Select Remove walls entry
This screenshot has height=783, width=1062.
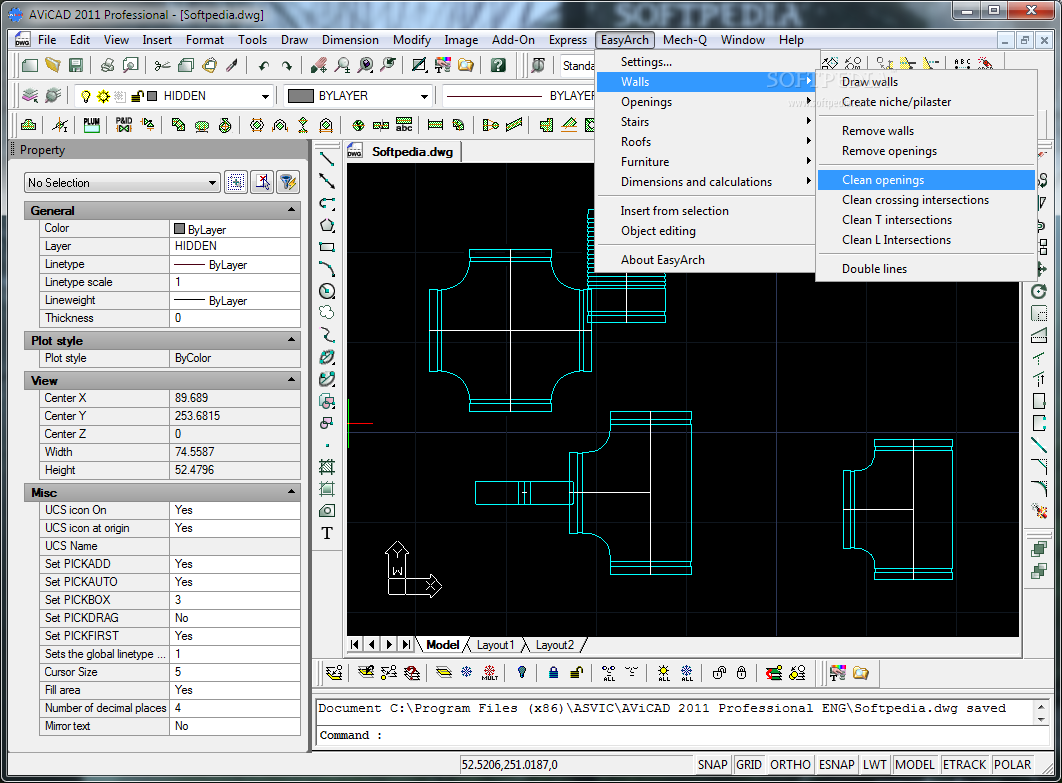tap(925, 131)
